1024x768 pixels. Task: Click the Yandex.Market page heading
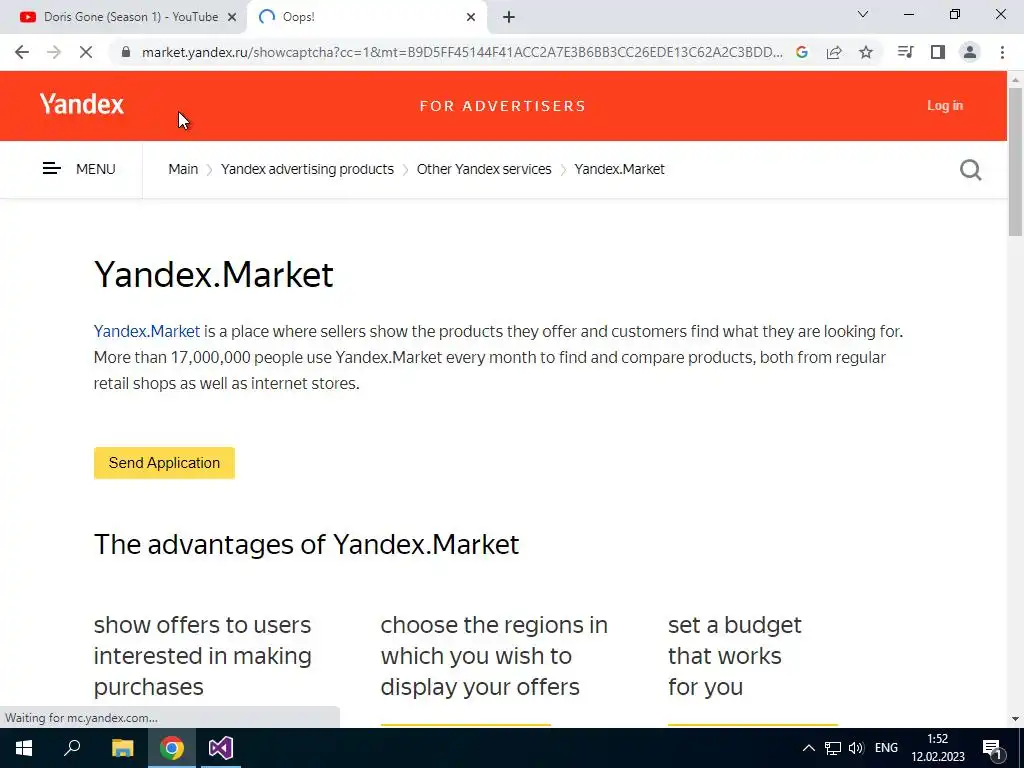point(214,274)
